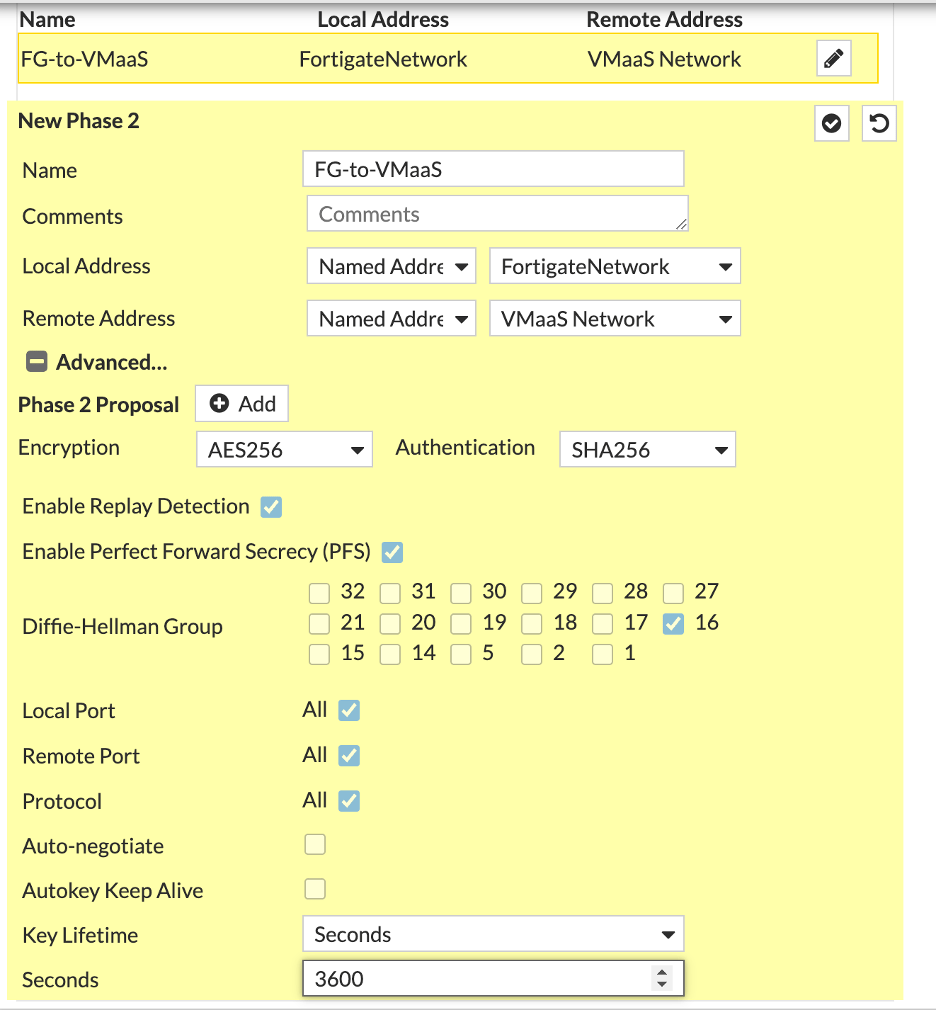Open the Authentication SHA256 dropdown
The width and height of the screenshot is (936, 1010).
[647, 450]
